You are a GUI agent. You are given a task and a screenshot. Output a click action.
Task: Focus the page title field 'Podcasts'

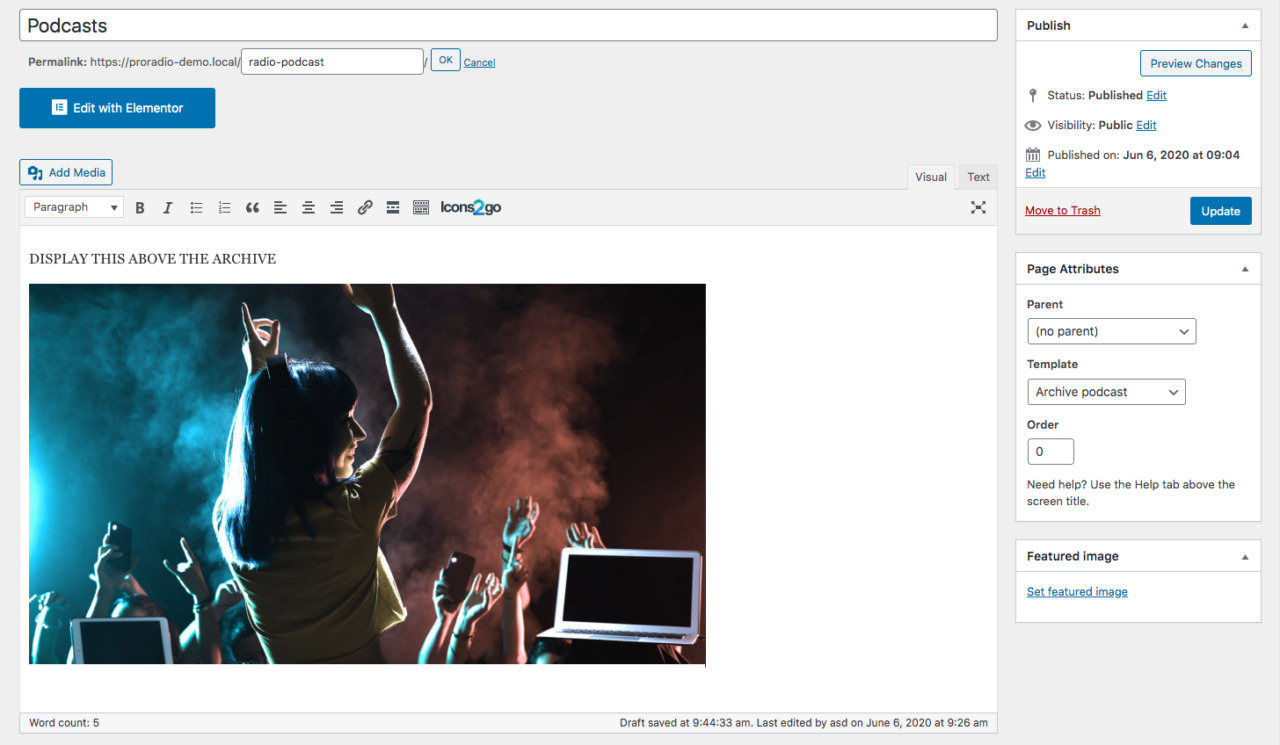(x=508, y=25)
